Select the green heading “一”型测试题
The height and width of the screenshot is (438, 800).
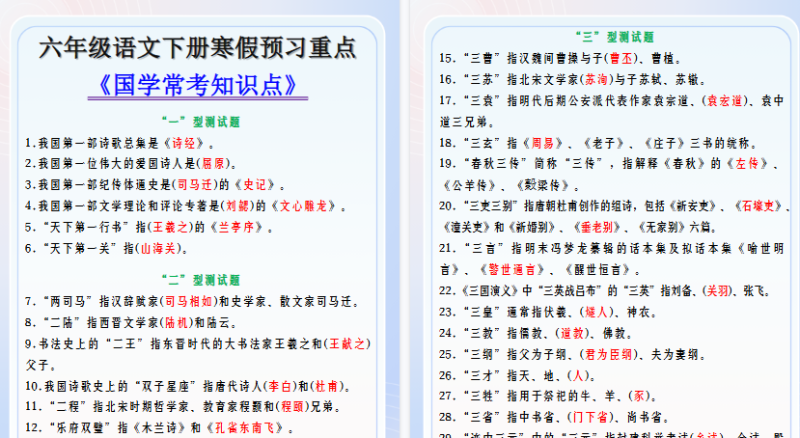[201, 121]
